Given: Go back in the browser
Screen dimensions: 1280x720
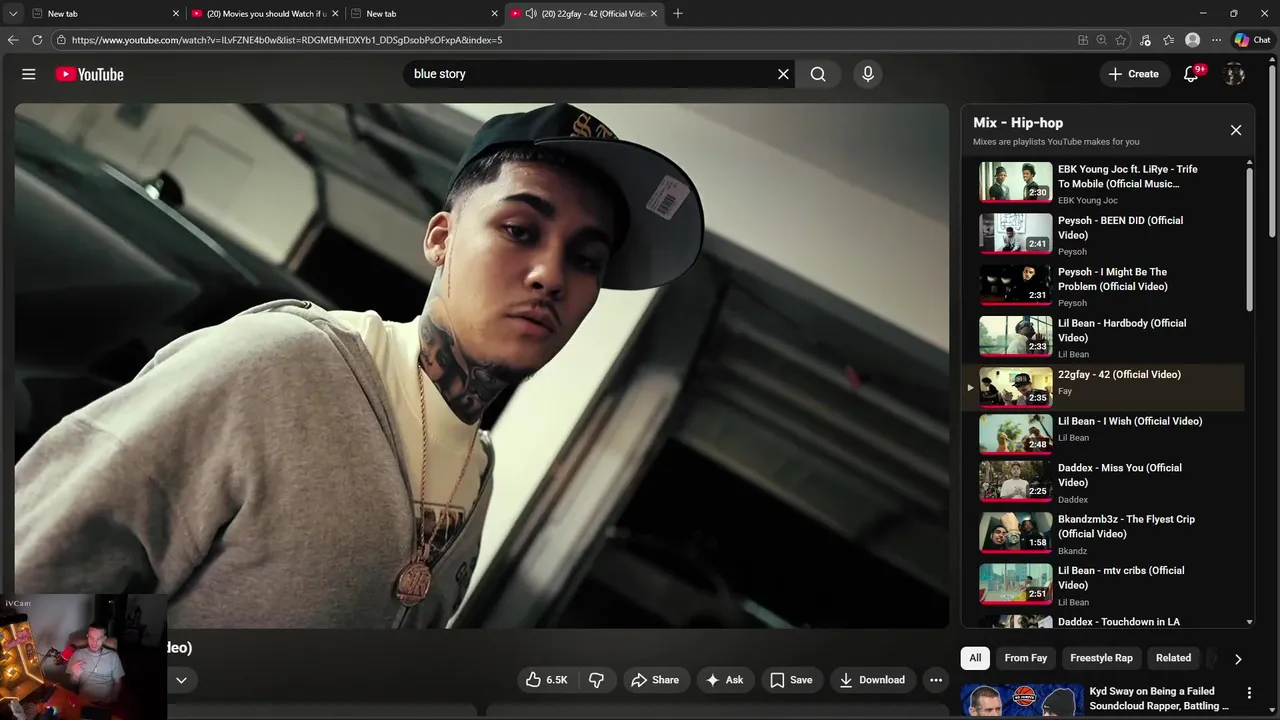Looking at the screenshot, I should tap(13, 40).
